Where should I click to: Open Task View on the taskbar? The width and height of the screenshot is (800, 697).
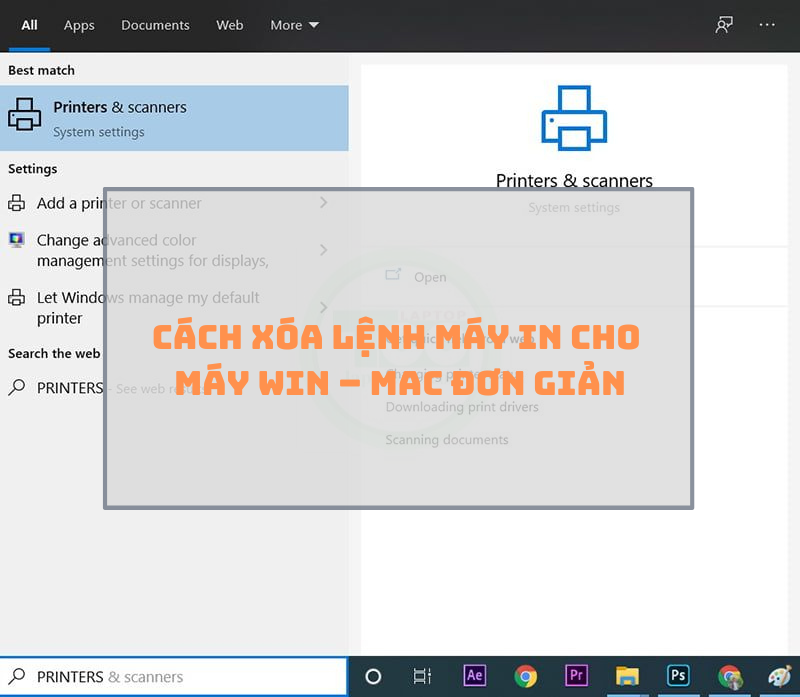(422, 676)
